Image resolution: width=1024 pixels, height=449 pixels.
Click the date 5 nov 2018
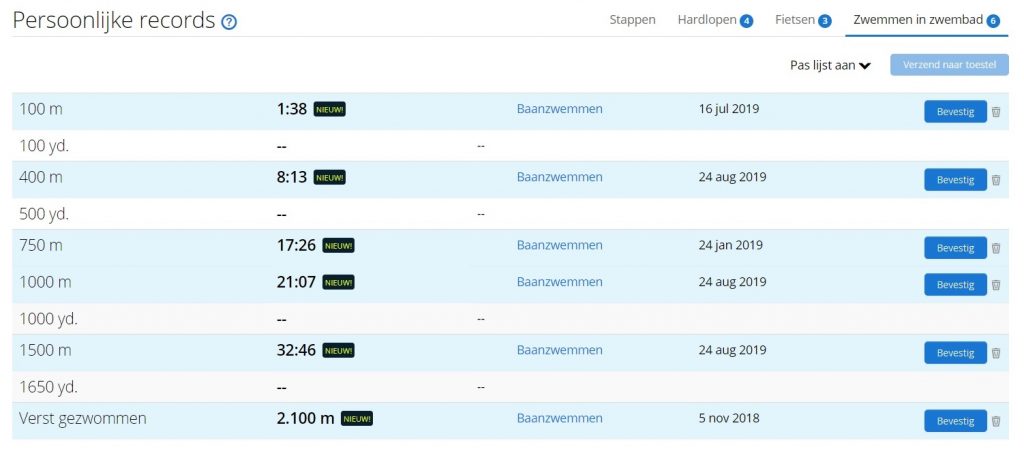tap(729, 418)
